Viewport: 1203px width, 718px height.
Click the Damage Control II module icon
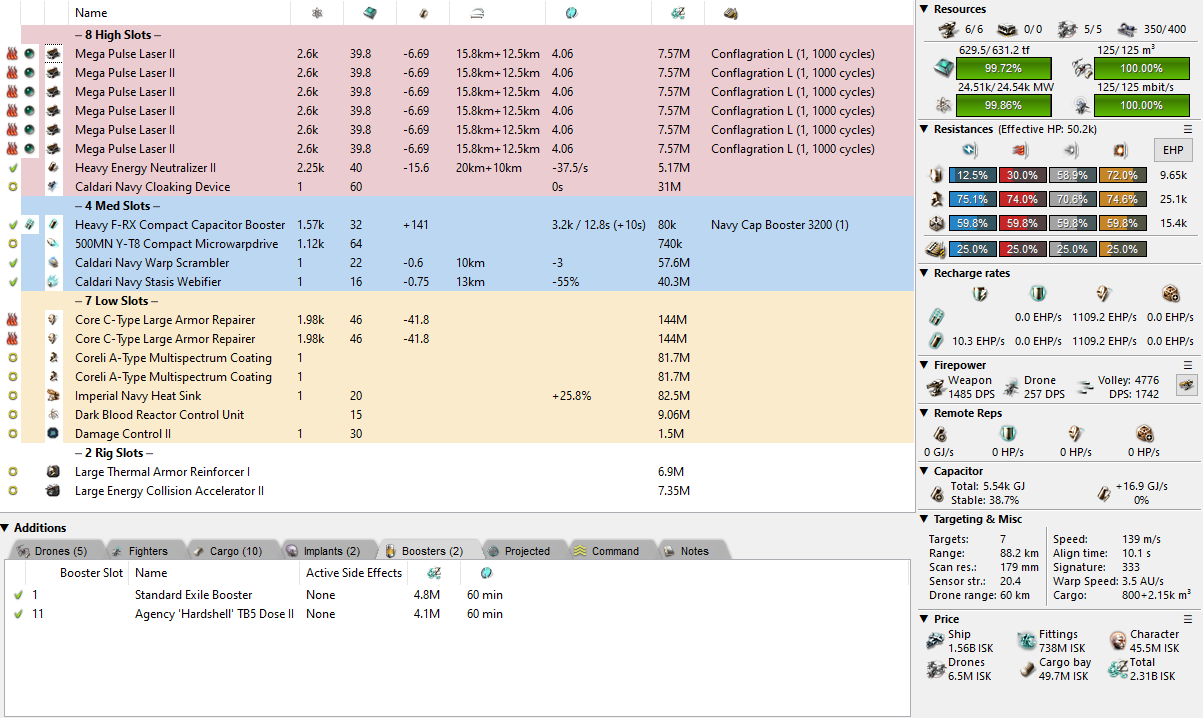[x=53, y=433]
